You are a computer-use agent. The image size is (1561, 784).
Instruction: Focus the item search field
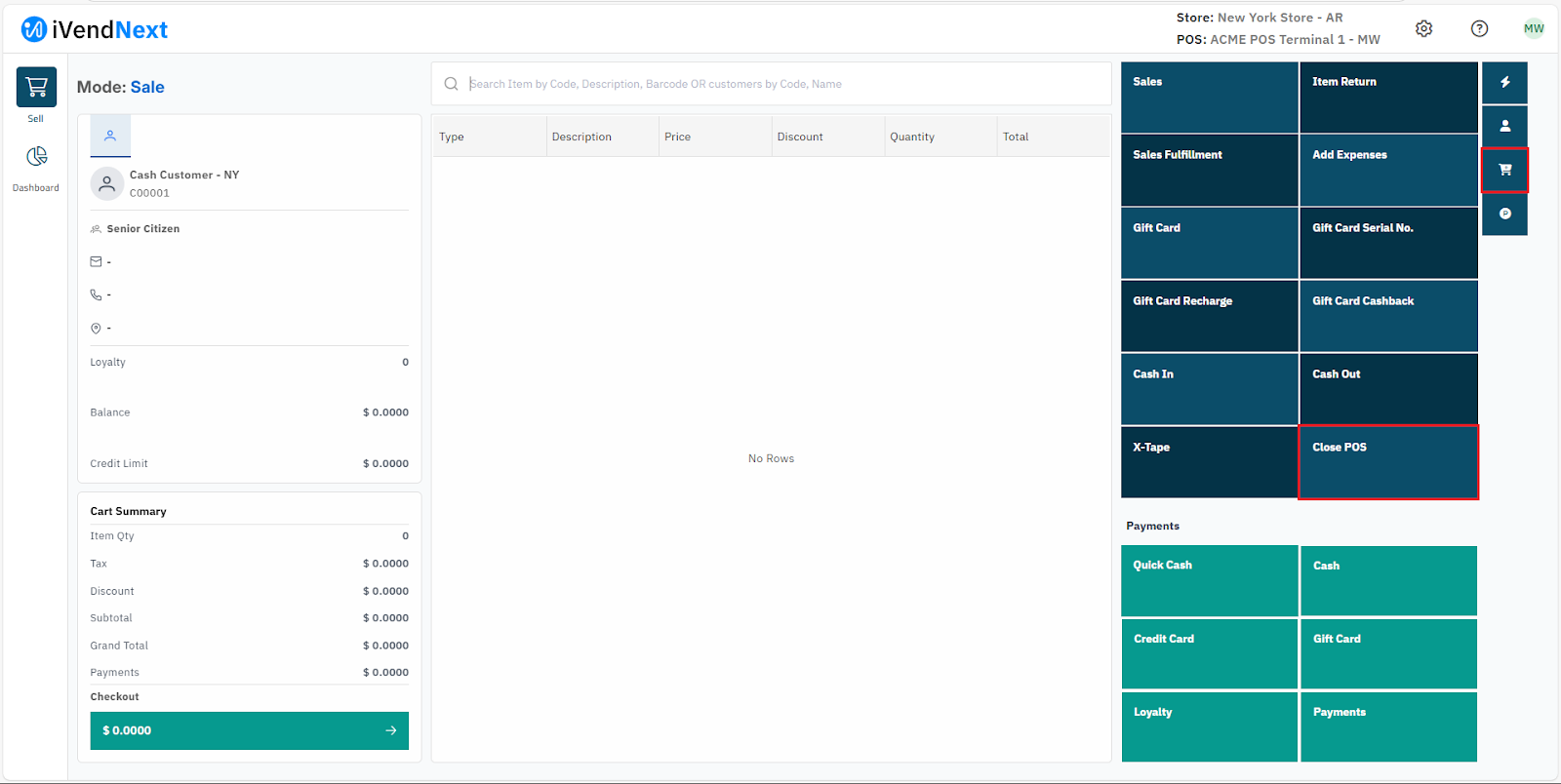[x=772, y=84]
